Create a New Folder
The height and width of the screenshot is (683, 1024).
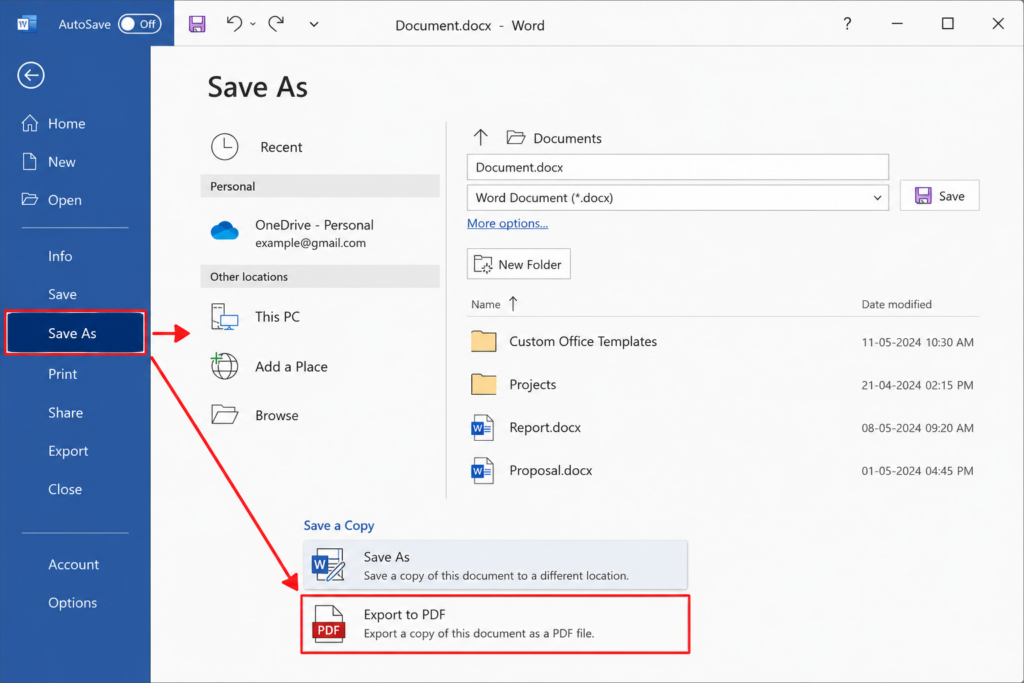[519, 264]
